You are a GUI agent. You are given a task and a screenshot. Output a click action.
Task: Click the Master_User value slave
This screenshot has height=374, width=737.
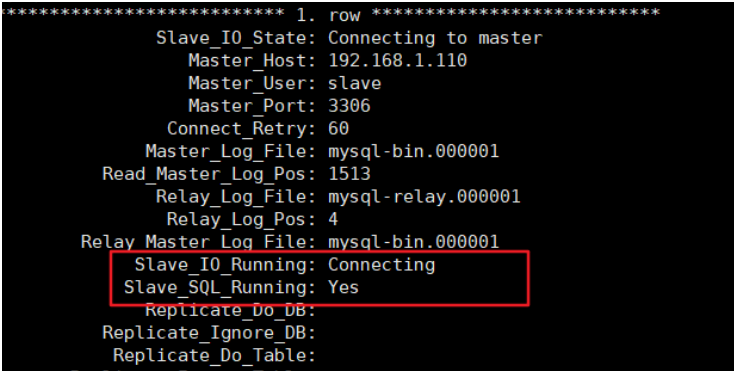point(354,83)
